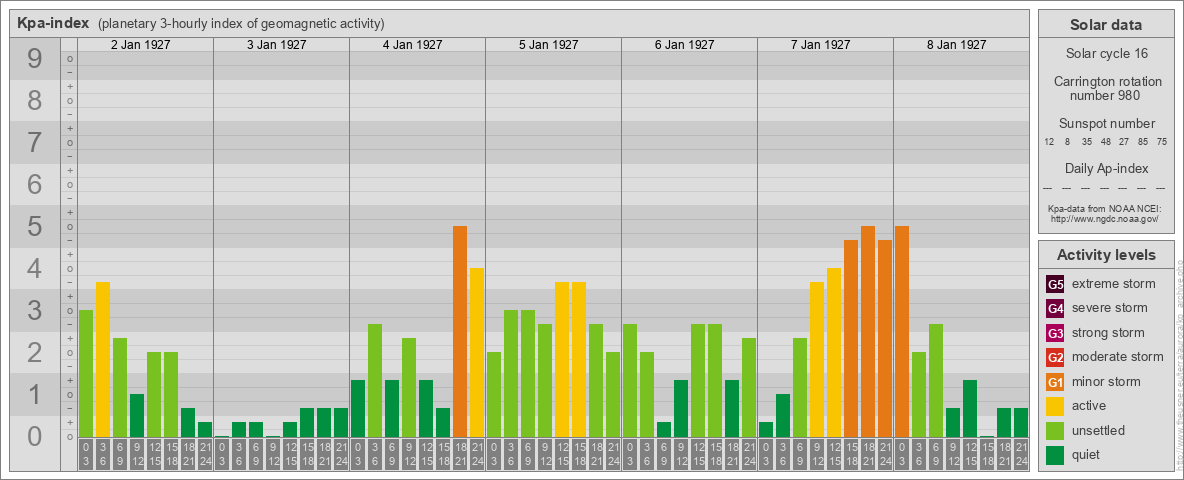
Task: Select the 8 Jan 1927 date header
Action: coord(956,45)
